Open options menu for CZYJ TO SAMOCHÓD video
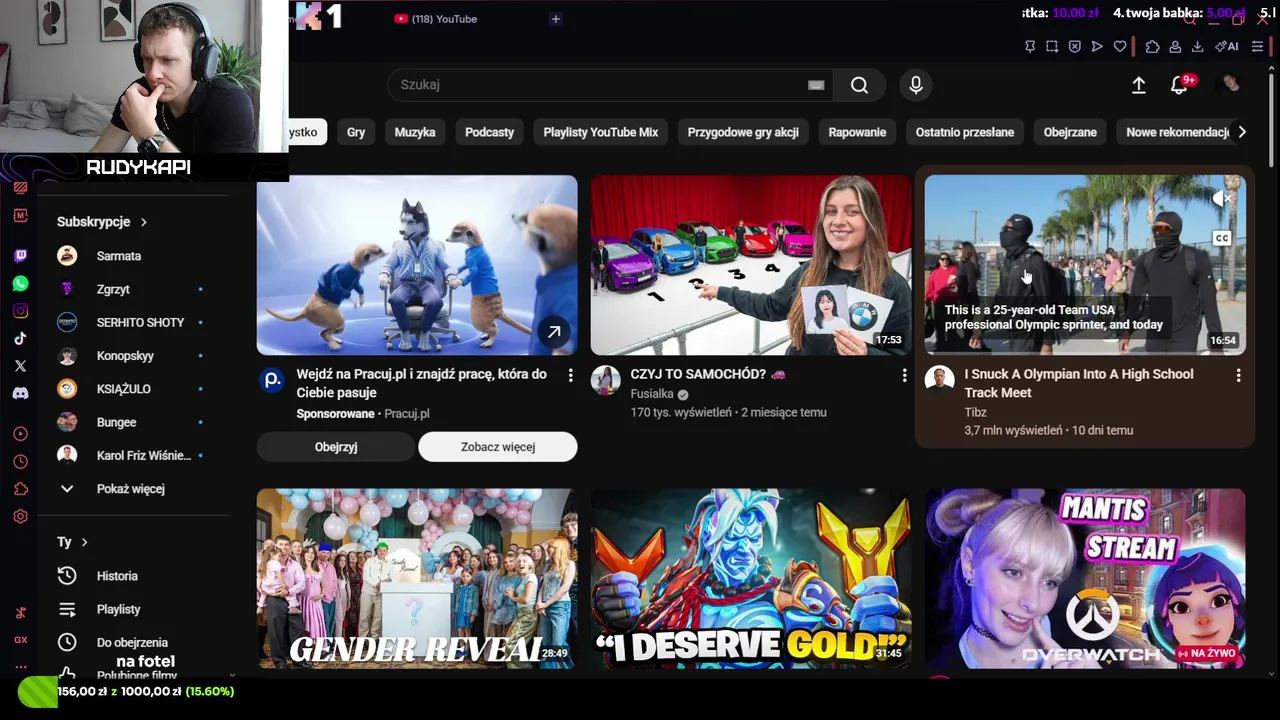The width and height of the screenshot is (1280, 720). pyautogui.click(x=905, y=375)
